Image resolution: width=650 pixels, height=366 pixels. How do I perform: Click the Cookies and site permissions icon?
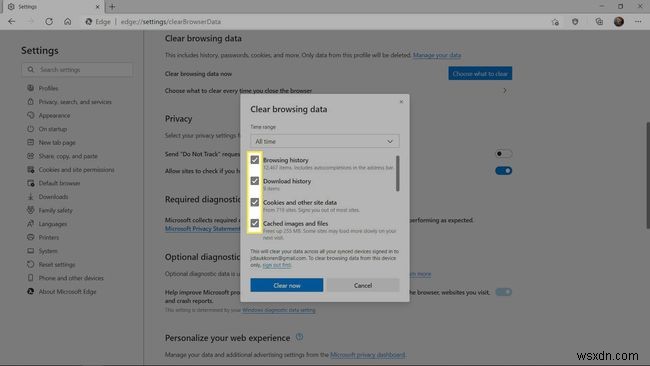click(x=30, y=170)
